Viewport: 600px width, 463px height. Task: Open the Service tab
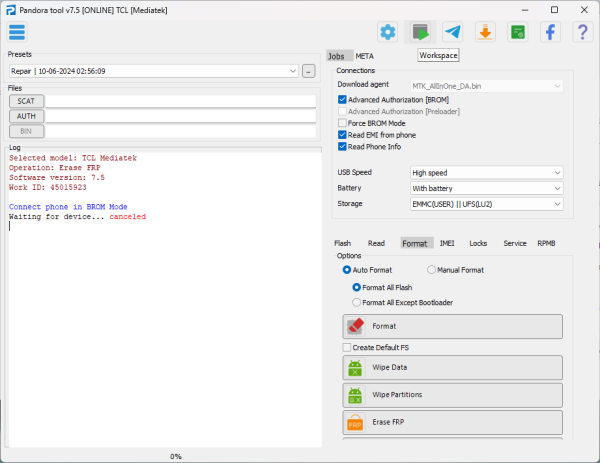[515, 243]
